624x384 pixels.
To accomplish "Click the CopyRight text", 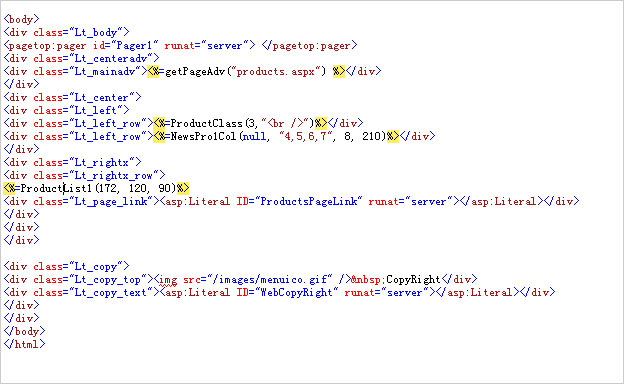I will [x=413, y=280].
